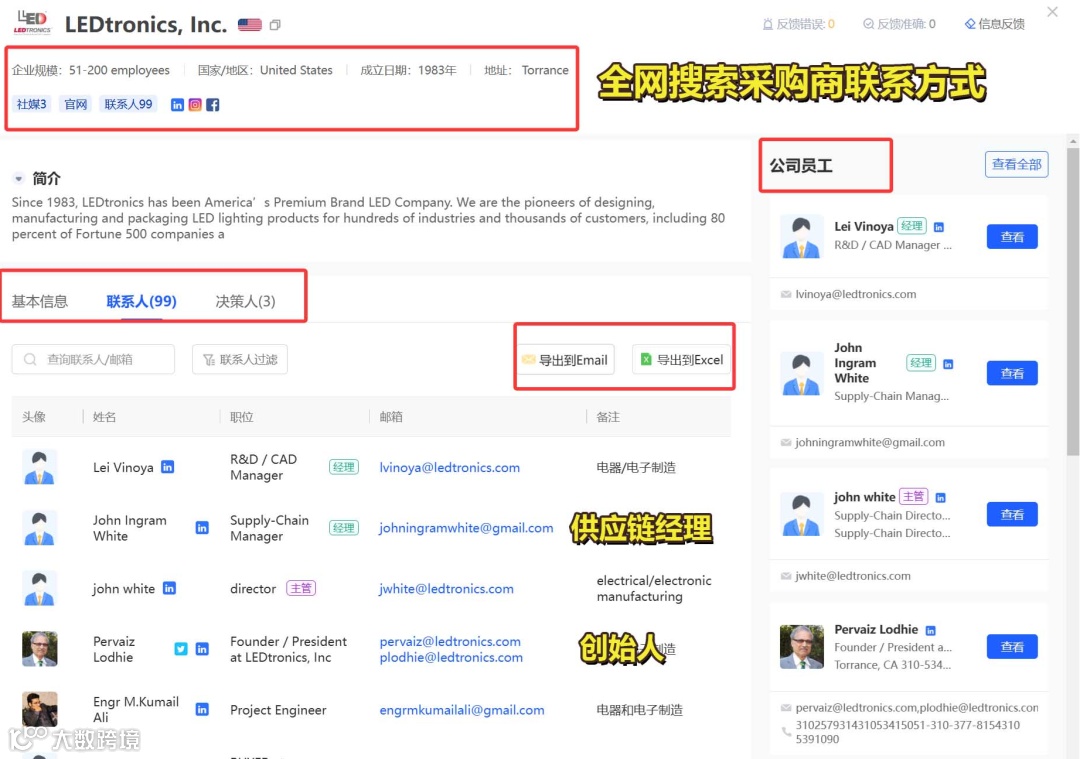The image size is (1080, 759).
Task: Click 导出到Excel button
Action: pyautogui.click(x=681, y=360)
